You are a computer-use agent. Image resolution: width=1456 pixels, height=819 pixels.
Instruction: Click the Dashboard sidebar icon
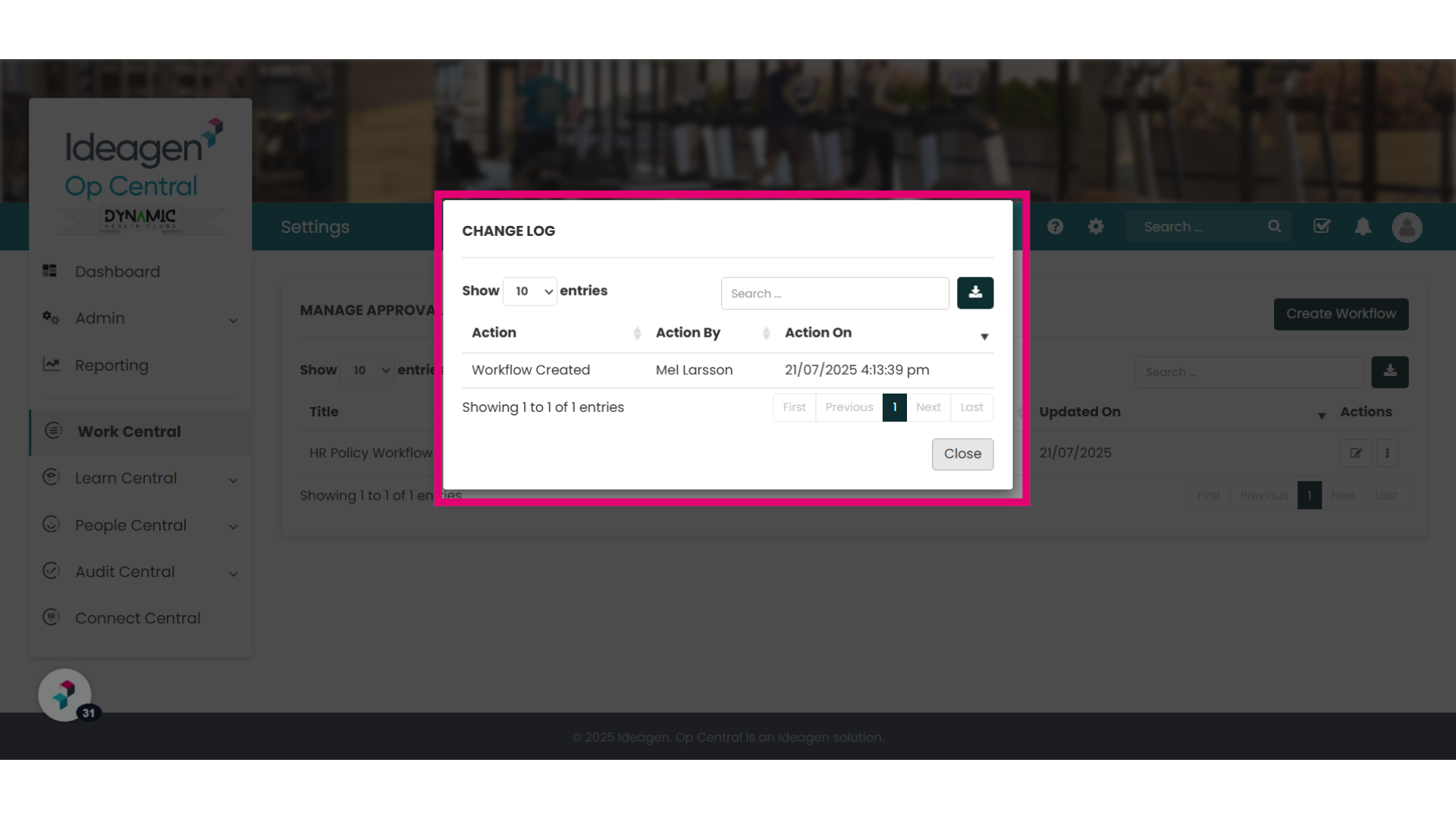coord(50,271)
